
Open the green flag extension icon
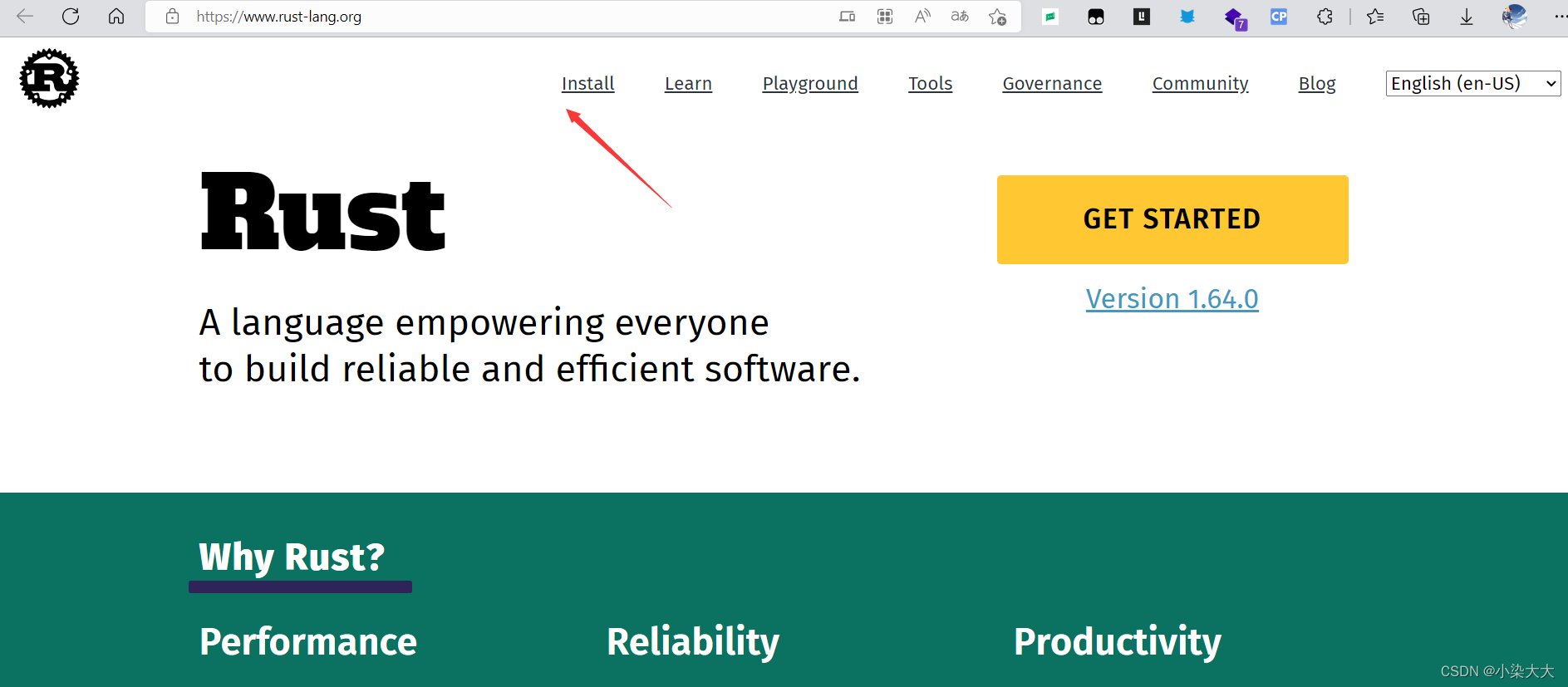(x=1050, y=17)
